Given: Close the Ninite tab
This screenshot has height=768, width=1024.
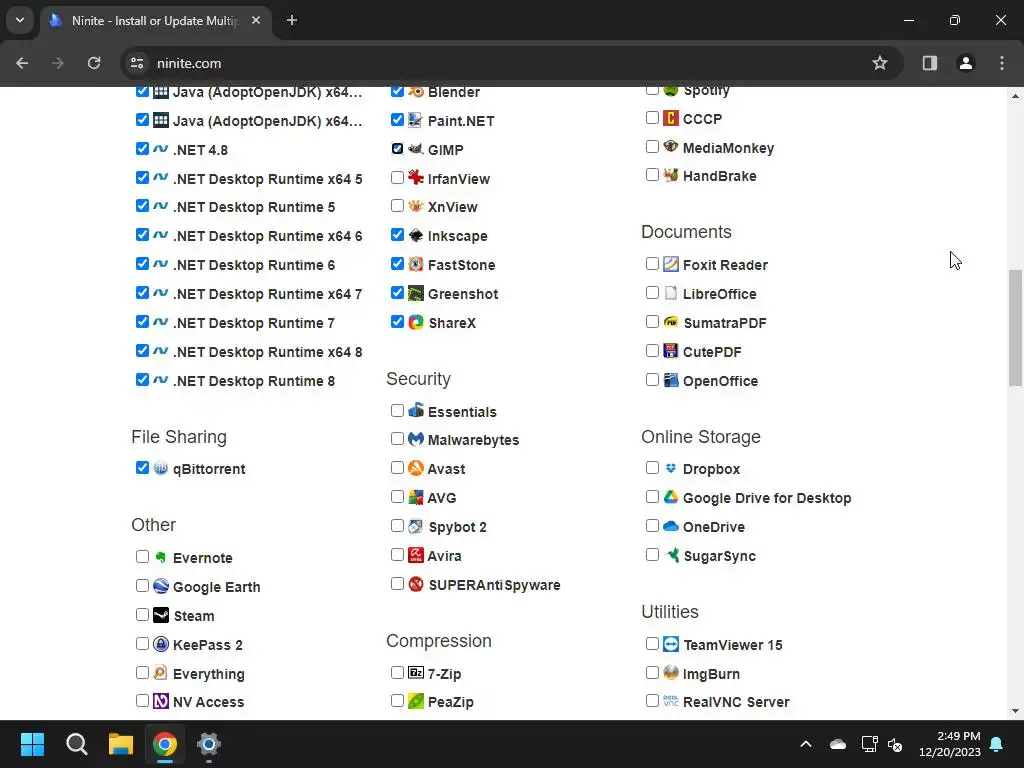Looking at the screenshot, I should pos(256,20).
